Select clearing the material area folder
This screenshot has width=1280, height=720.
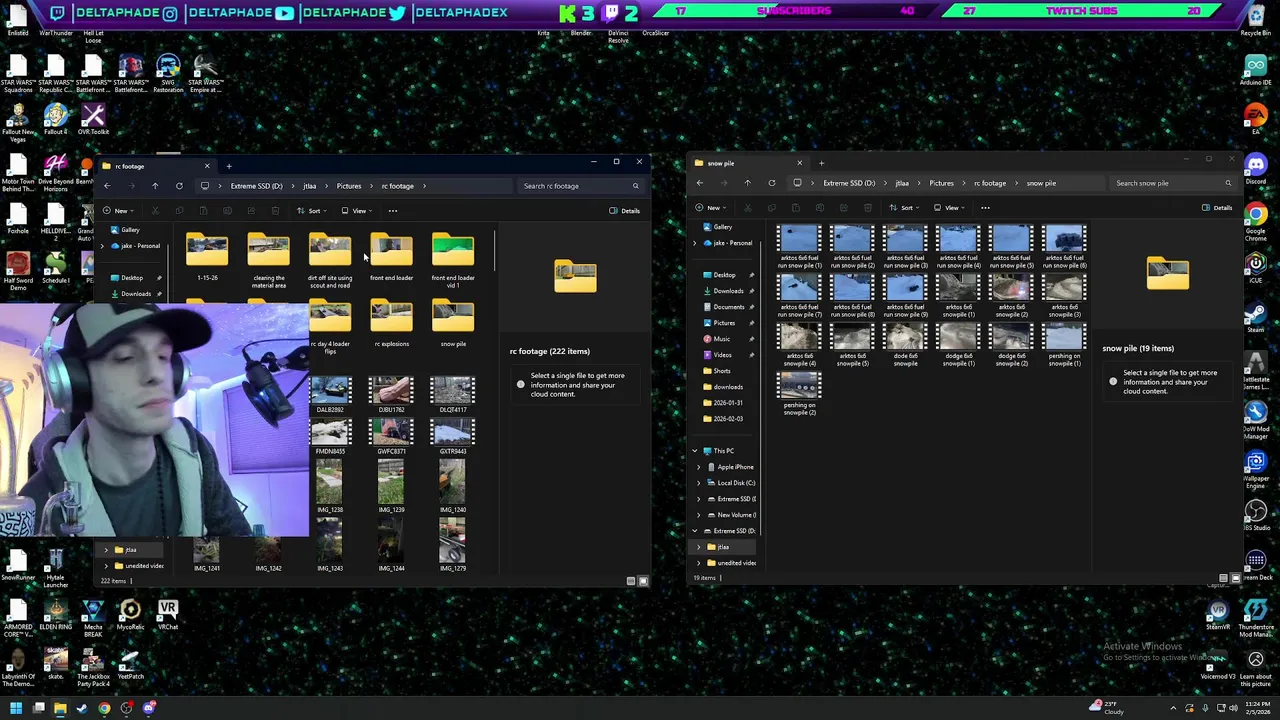coord(268,260)
